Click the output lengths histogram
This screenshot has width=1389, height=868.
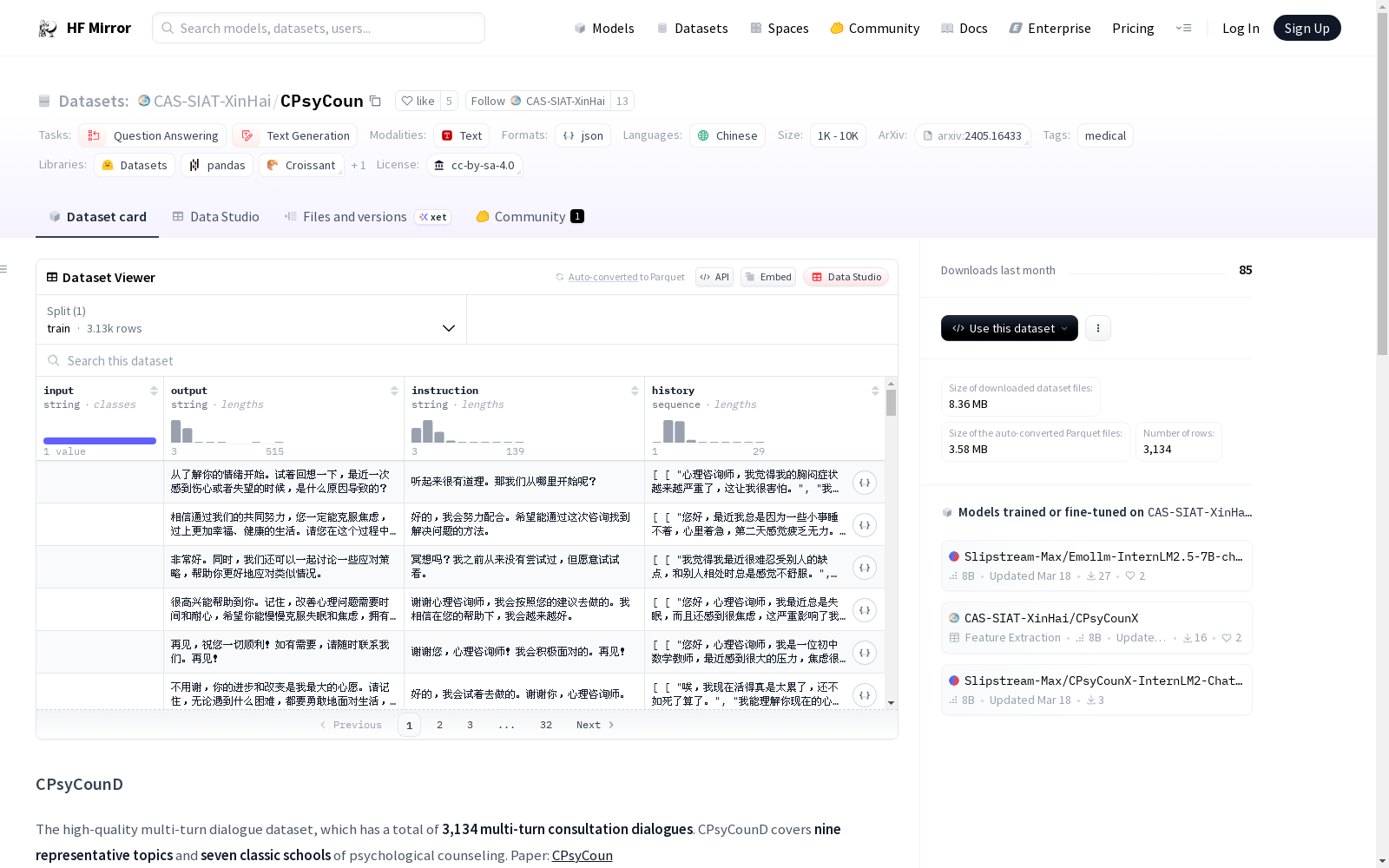click(x=227, y=431)
